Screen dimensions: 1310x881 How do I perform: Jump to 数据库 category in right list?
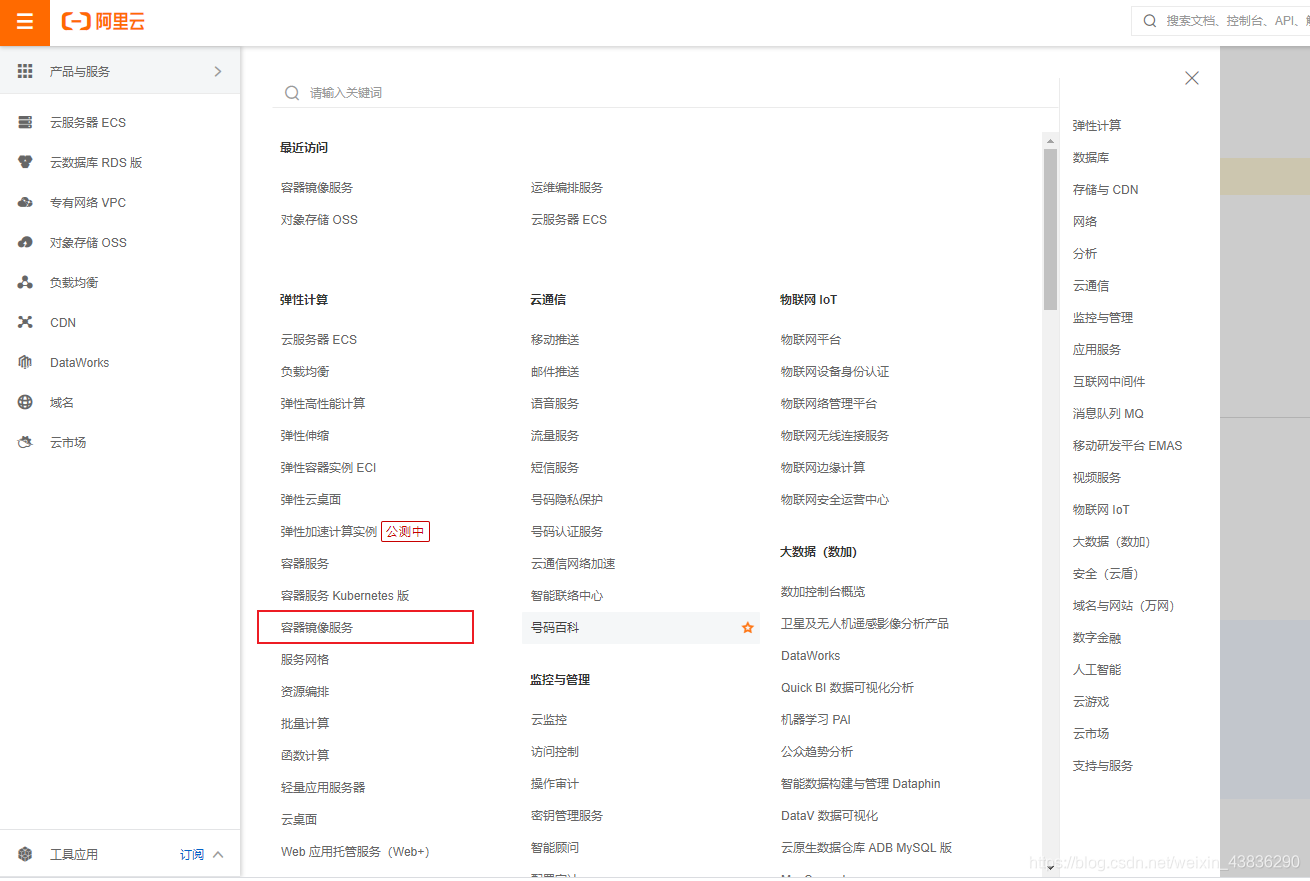pyautogui.click(x=1091, y=157)
